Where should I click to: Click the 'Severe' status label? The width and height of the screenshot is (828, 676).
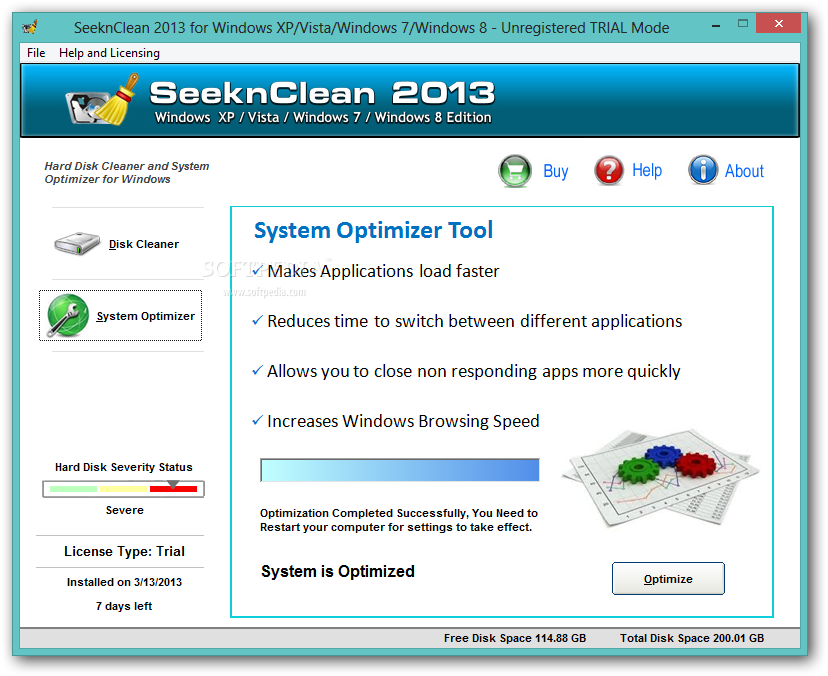[125, 510]
